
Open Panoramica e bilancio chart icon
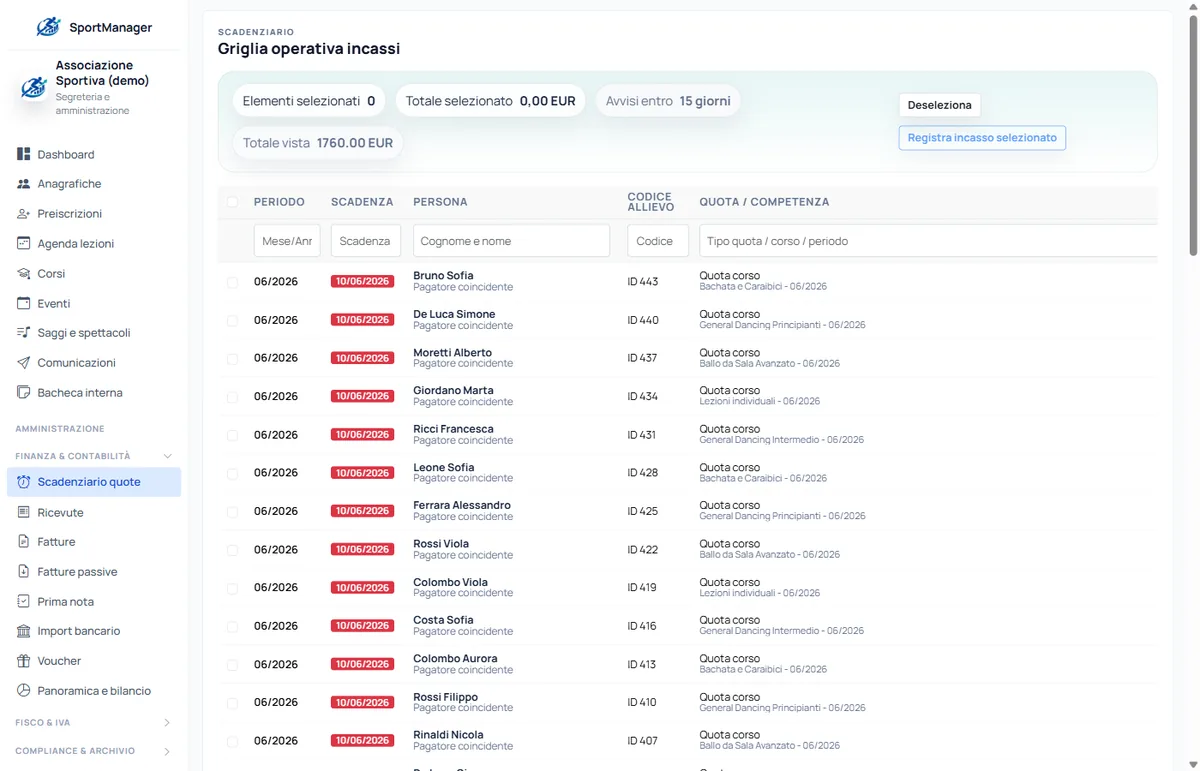tap(23, 691)
